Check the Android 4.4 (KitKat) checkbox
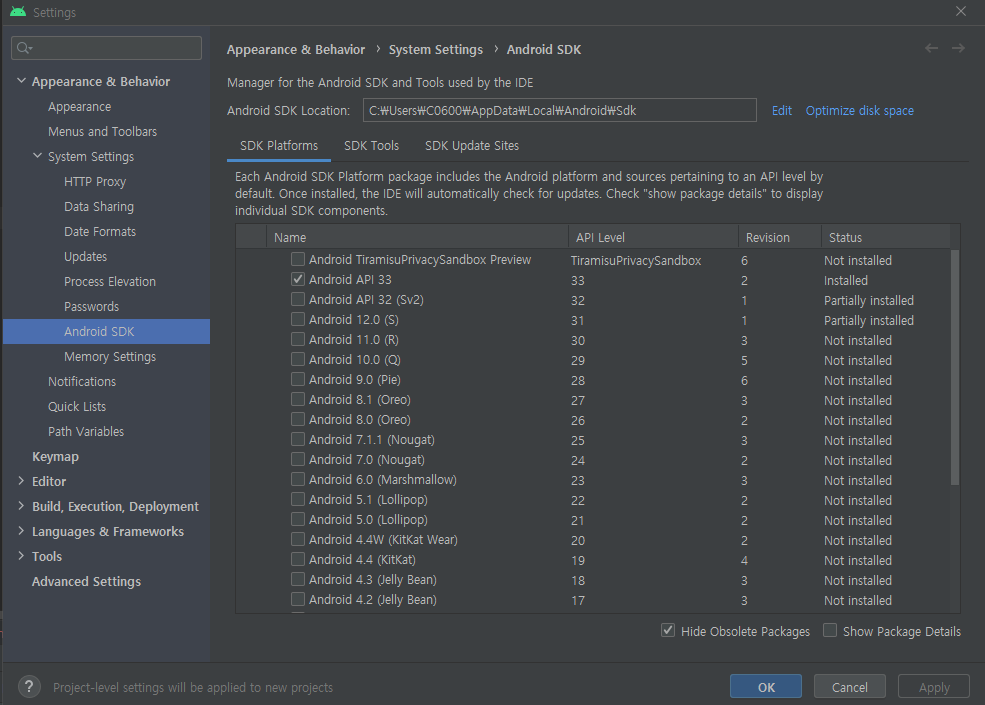 [x=298, y=559]
